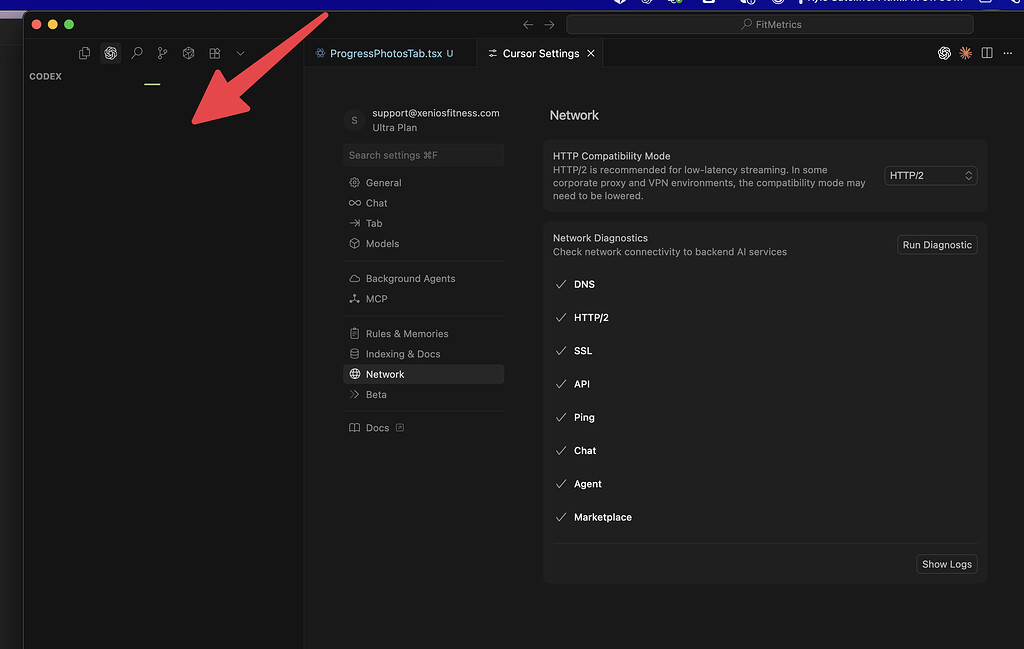Select the Beta section in settings
Image resolution: width=1024 pixels, height=649 pixels.
378,394
